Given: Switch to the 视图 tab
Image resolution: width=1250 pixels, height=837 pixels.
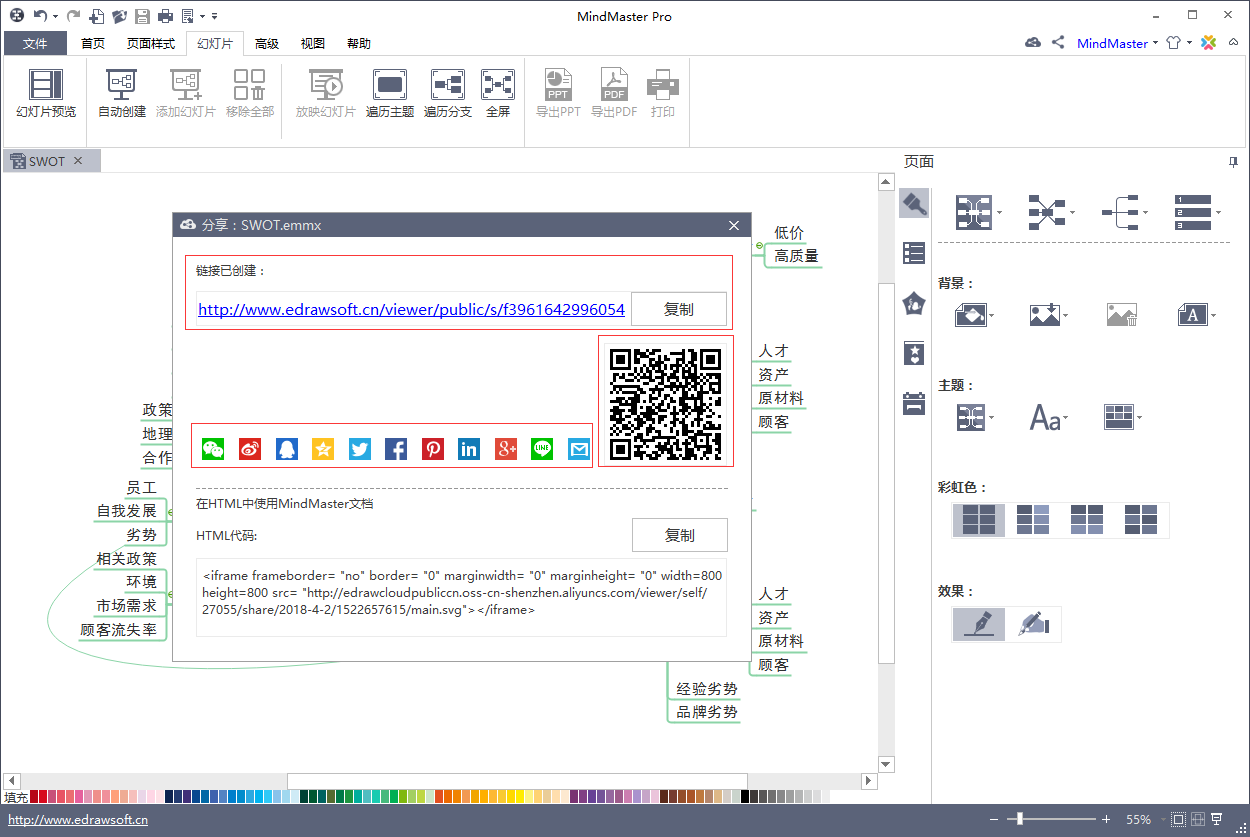Looking at the screenshot, I should [313, 43].
